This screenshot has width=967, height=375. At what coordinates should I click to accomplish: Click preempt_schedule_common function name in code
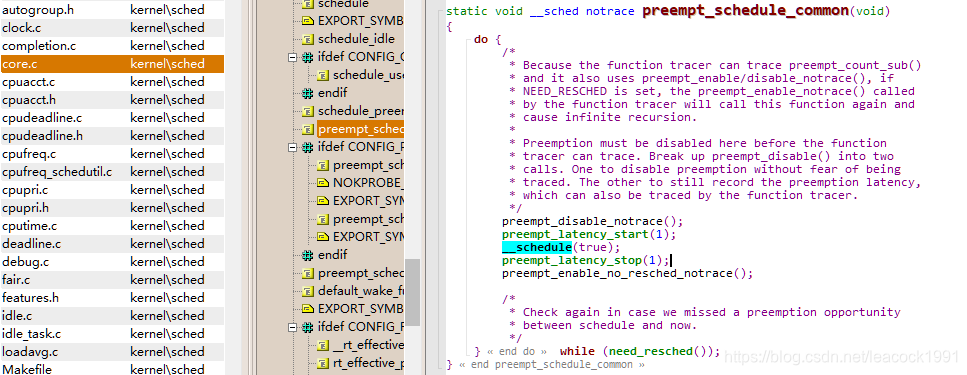746,11
